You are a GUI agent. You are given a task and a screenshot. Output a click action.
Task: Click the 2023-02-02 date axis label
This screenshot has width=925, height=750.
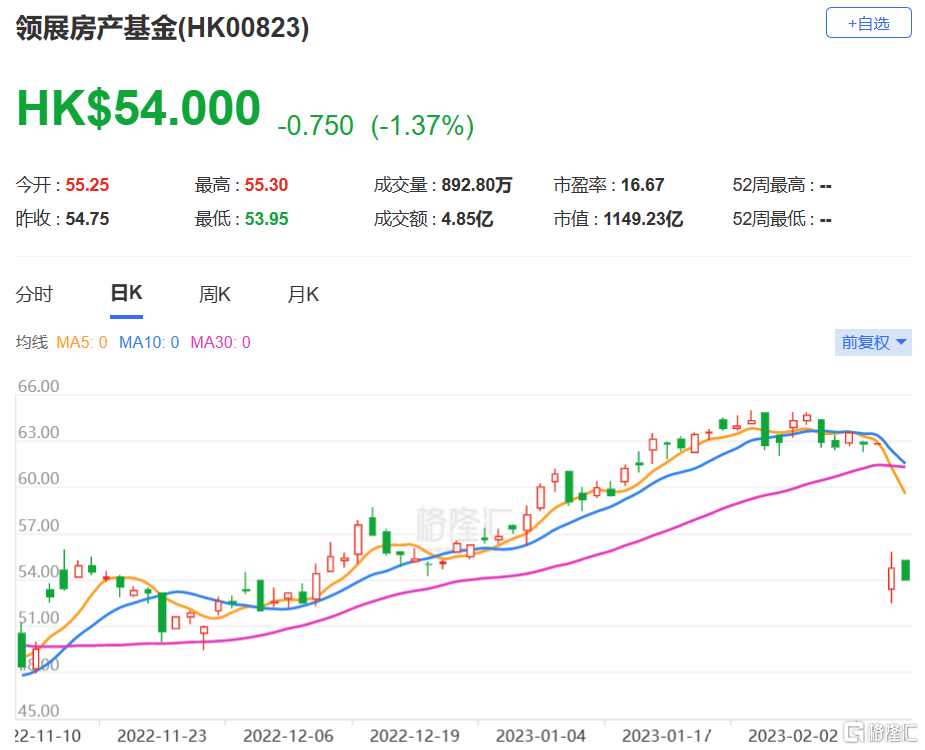pyautogui.click(x=793, y=736)
